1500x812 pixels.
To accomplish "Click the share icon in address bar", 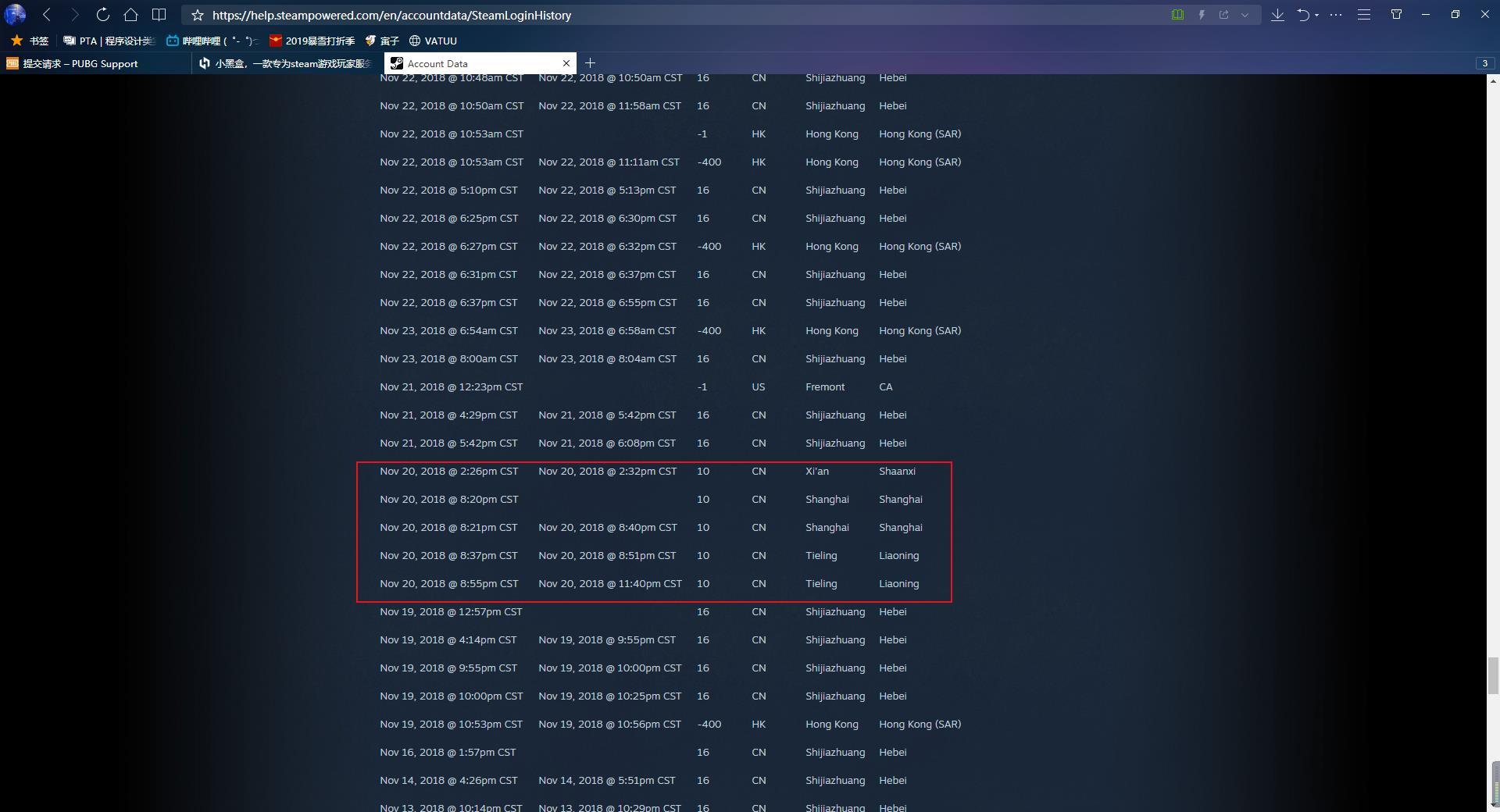I will 1223,15.
